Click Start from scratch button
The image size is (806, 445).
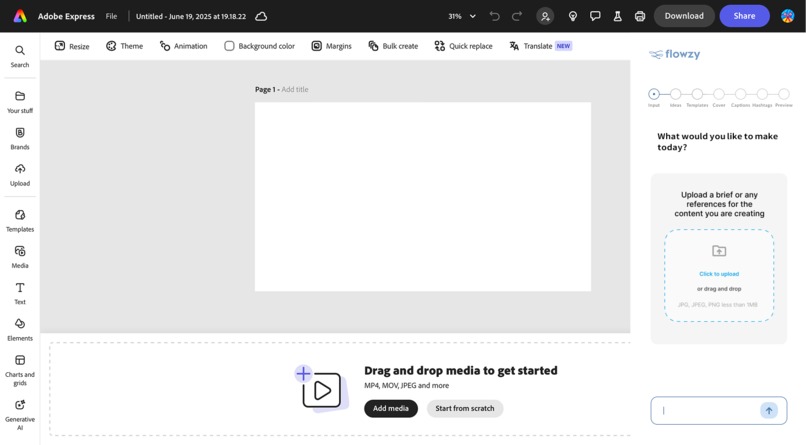point(465,409)
